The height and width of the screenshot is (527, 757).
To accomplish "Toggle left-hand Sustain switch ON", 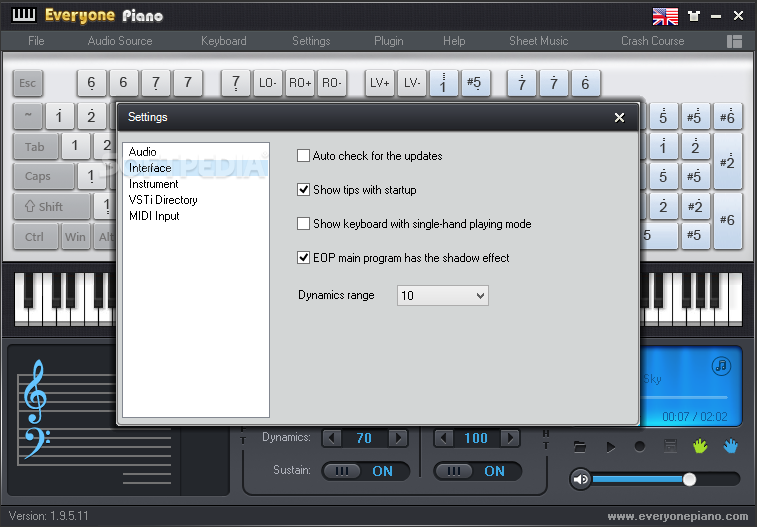I will click(x=365, y=471).
